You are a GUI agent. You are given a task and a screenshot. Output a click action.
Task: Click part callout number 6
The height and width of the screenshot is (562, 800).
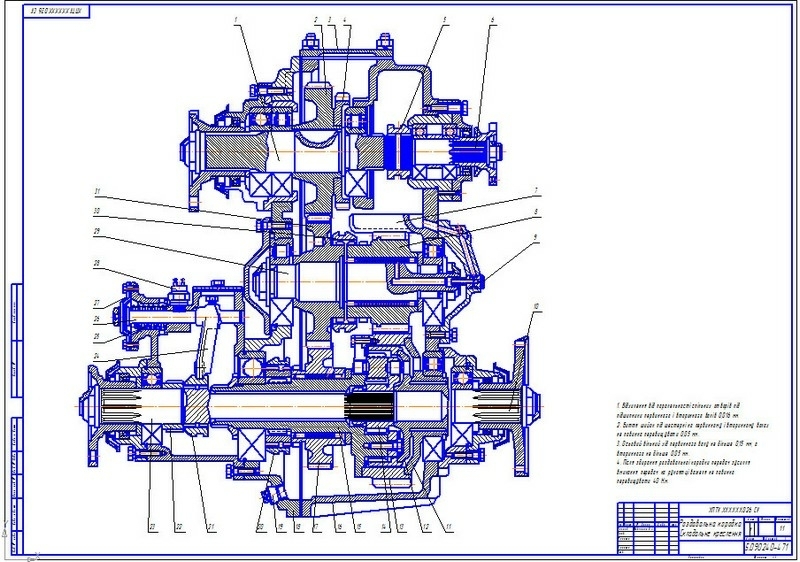pos(492,20)
